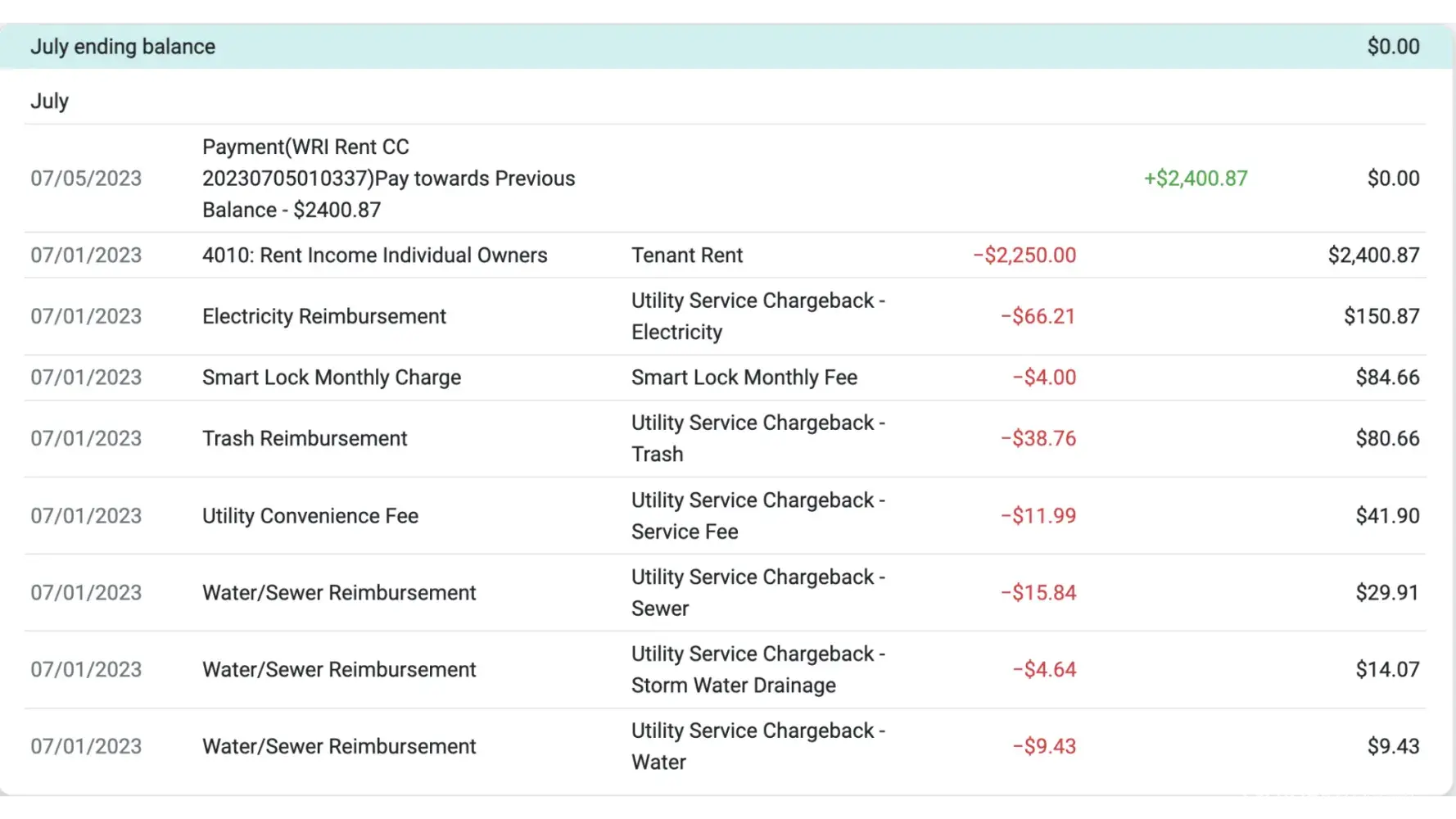Select the -$38.76 trash charge amount

[1038, 439]
